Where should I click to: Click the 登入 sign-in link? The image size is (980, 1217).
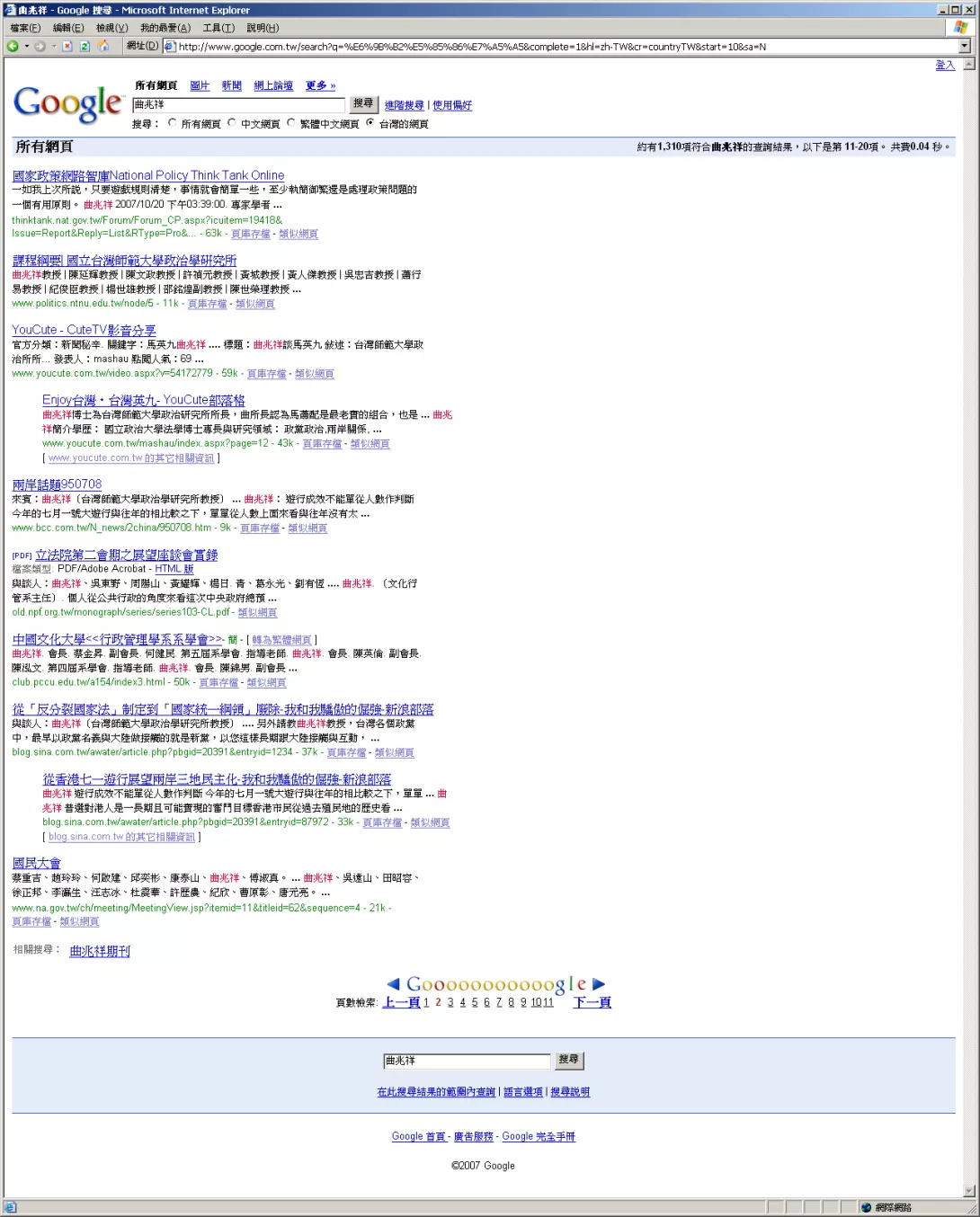click(945, 65)
